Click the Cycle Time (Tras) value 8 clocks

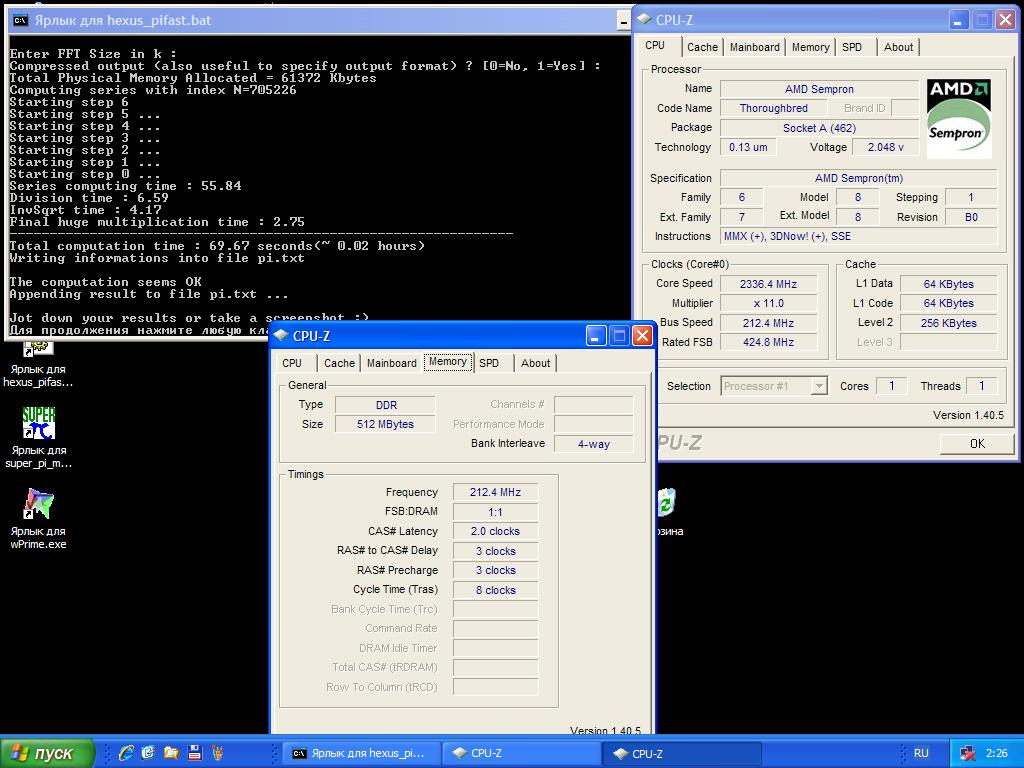tap(495, 590)
